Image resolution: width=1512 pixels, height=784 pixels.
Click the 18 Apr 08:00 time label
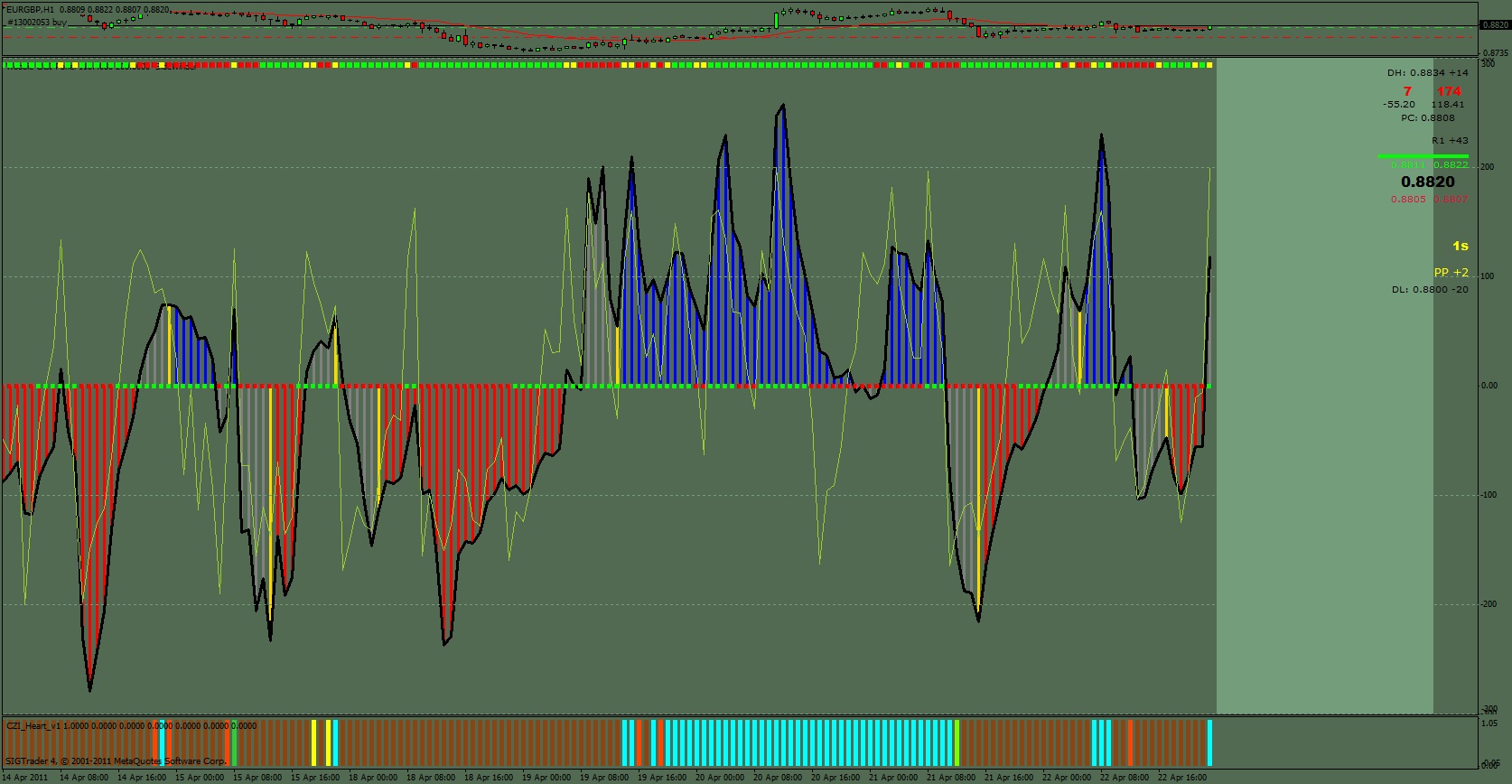pyautogui.click(x=432, y=777)
